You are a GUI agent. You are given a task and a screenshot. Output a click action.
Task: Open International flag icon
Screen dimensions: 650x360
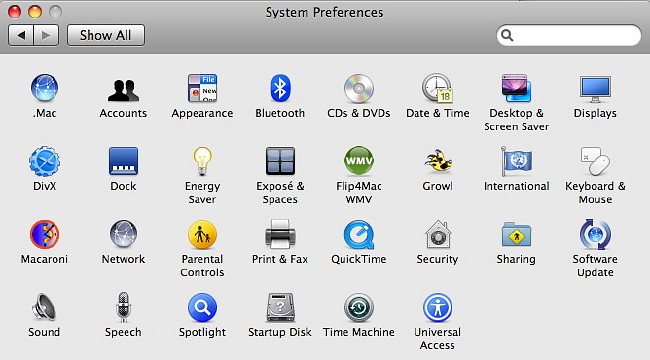pos(516,161)
